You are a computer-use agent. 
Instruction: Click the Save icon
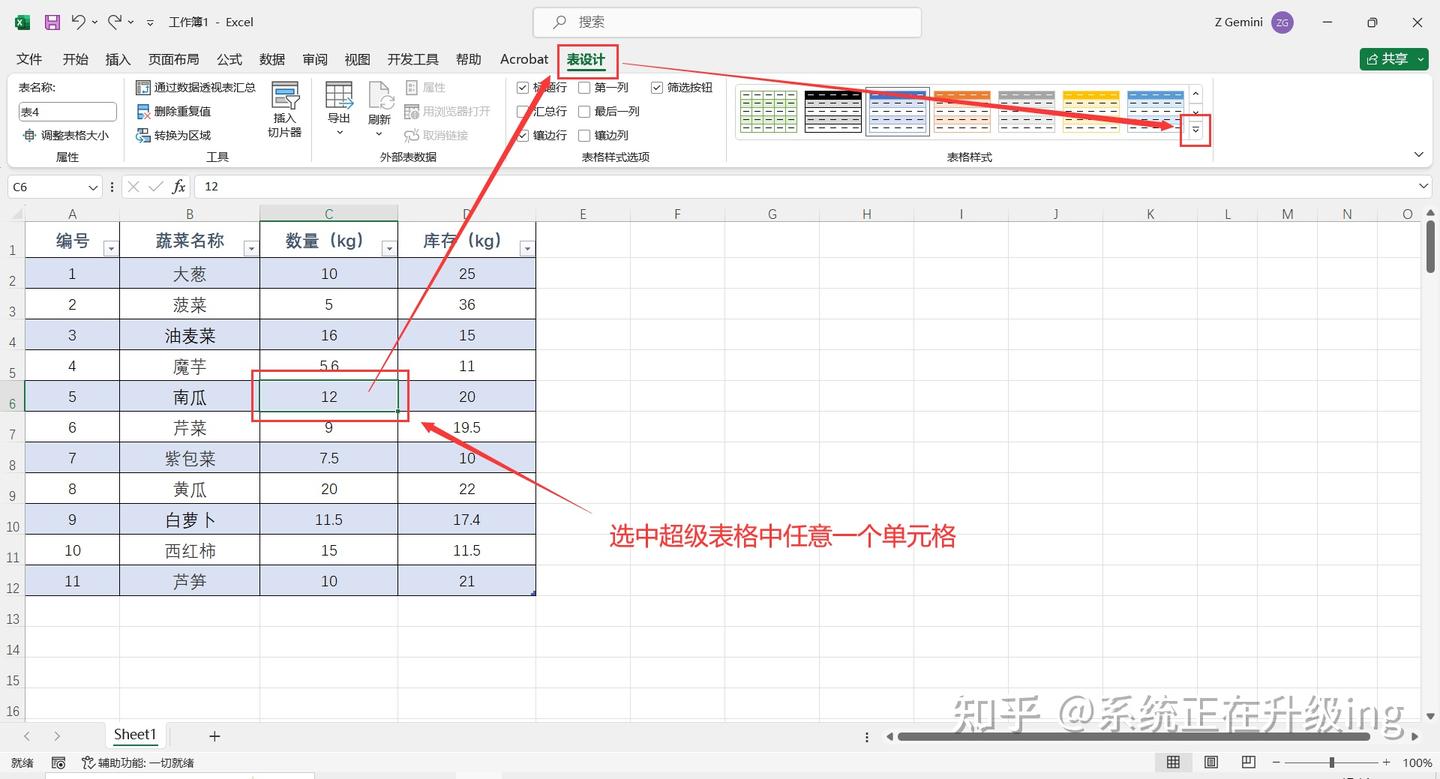tap(52, 21)
